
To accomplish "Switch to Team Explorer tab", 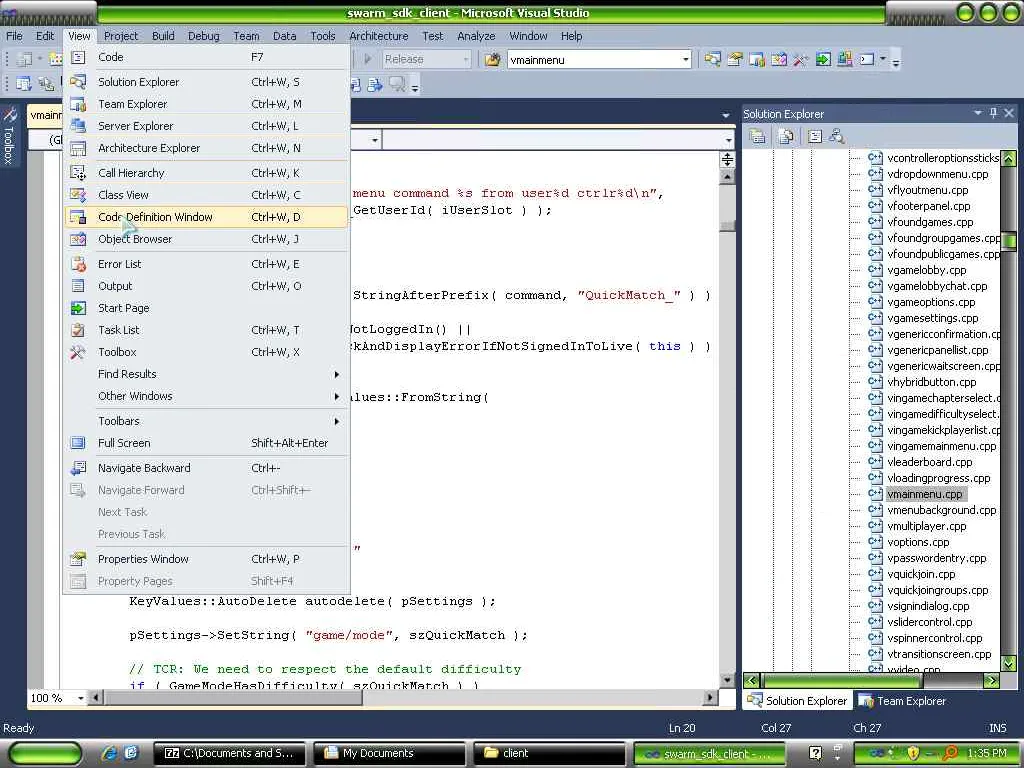I will coord(903,701).
